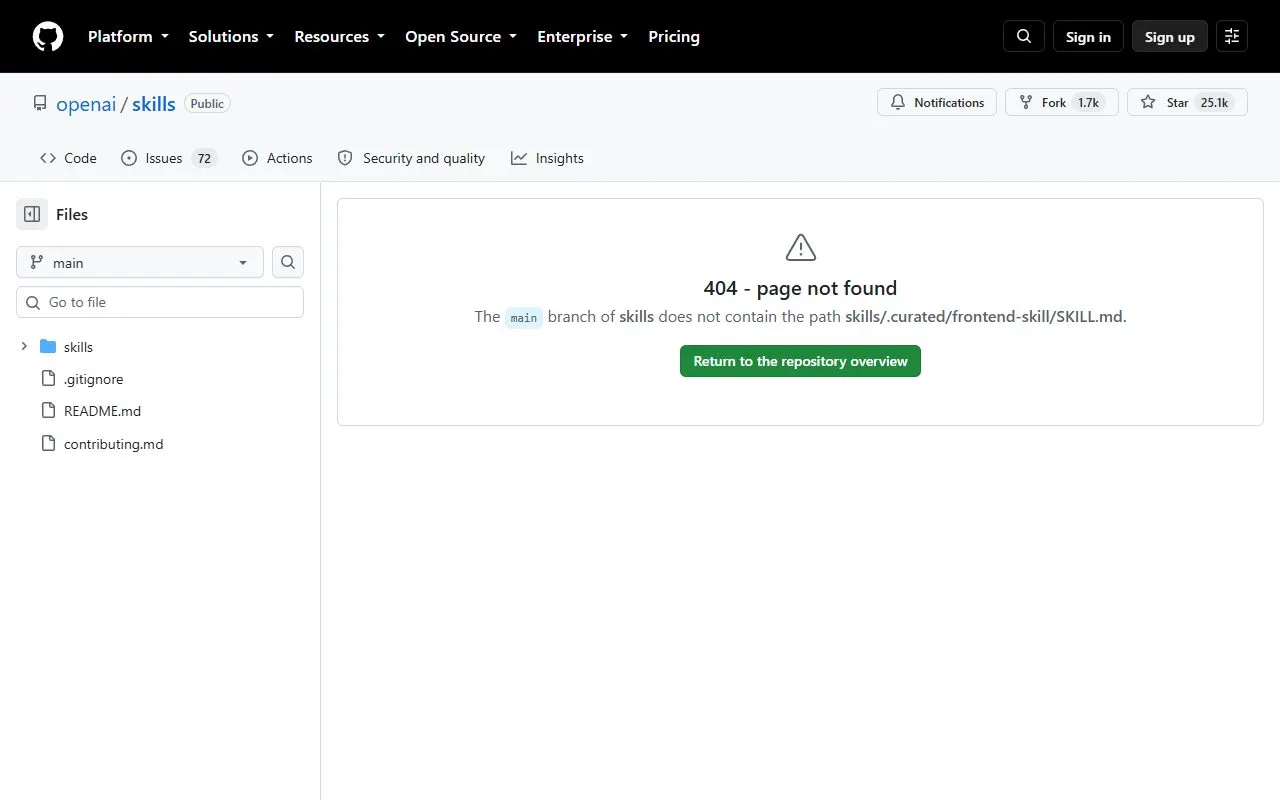Open the main branch selector dropdown
Viewport: 1280px width, 800px height.
(x=140, y=262)
